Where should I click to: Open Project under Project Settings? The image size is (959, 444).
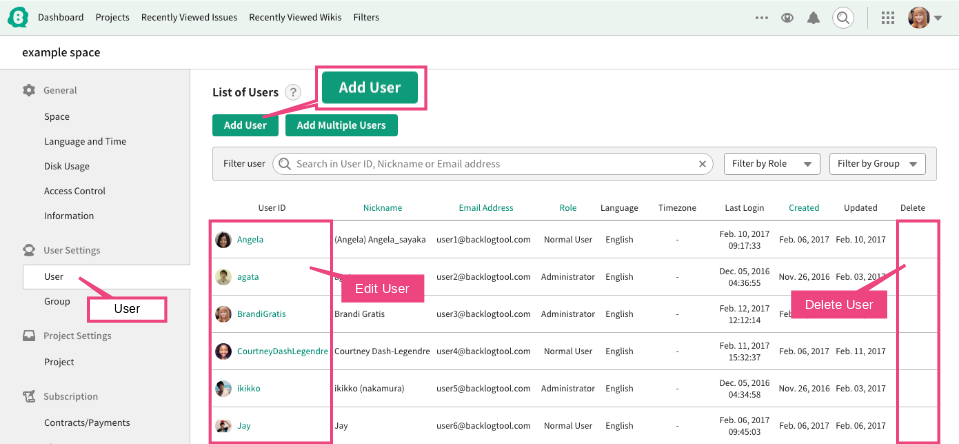tap(59, 362)
